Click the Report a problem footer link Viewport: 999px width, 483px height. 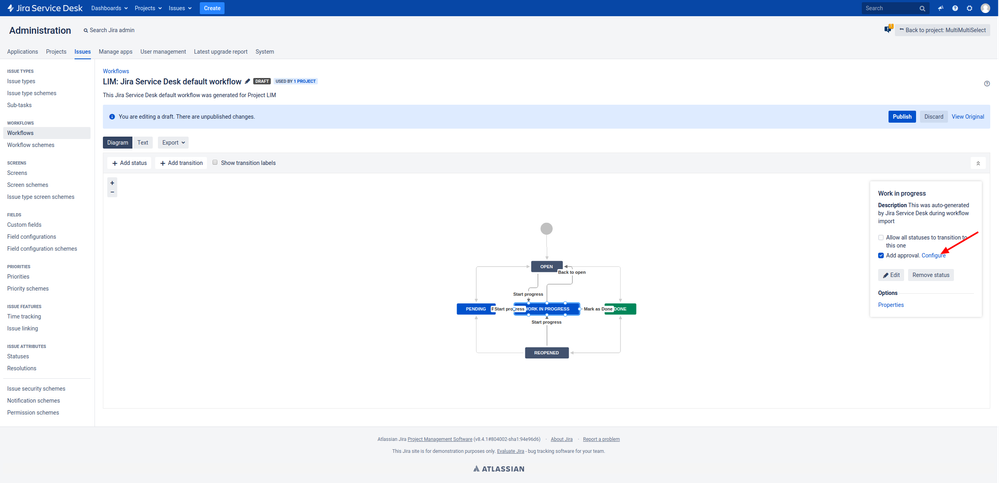(x=601, y=439)
